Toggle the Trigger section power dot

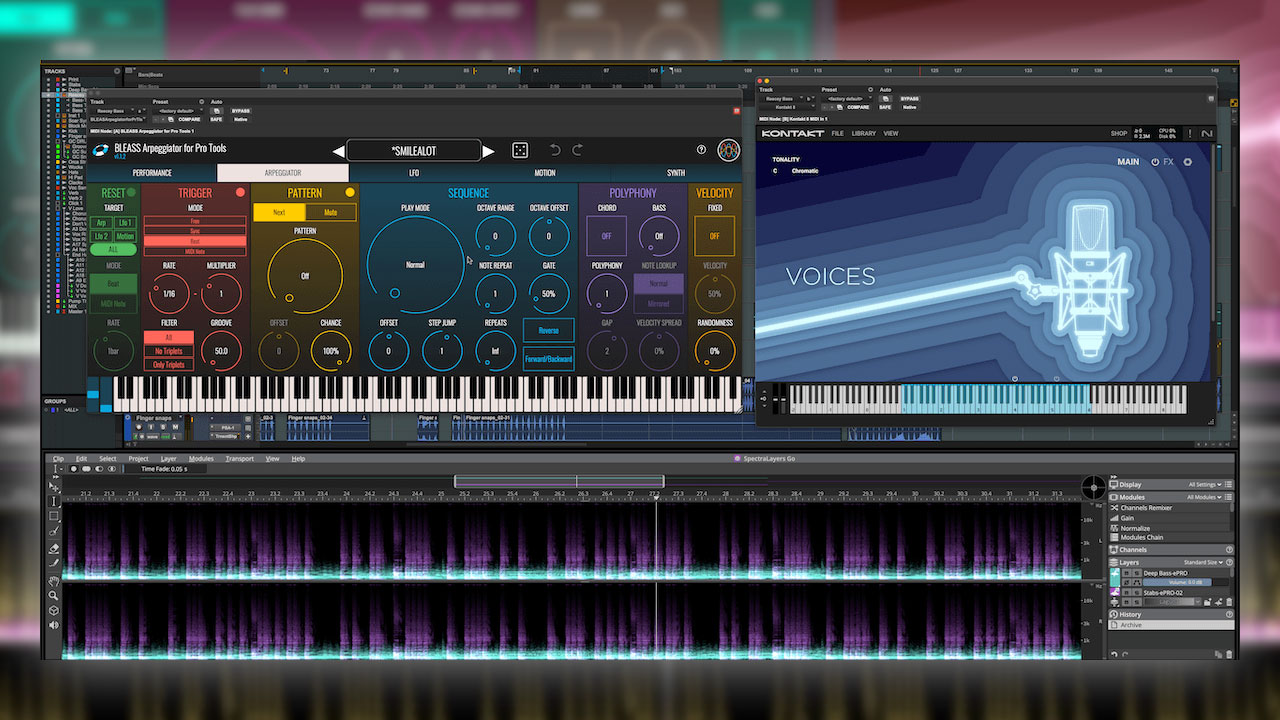(x=240, y=192)
